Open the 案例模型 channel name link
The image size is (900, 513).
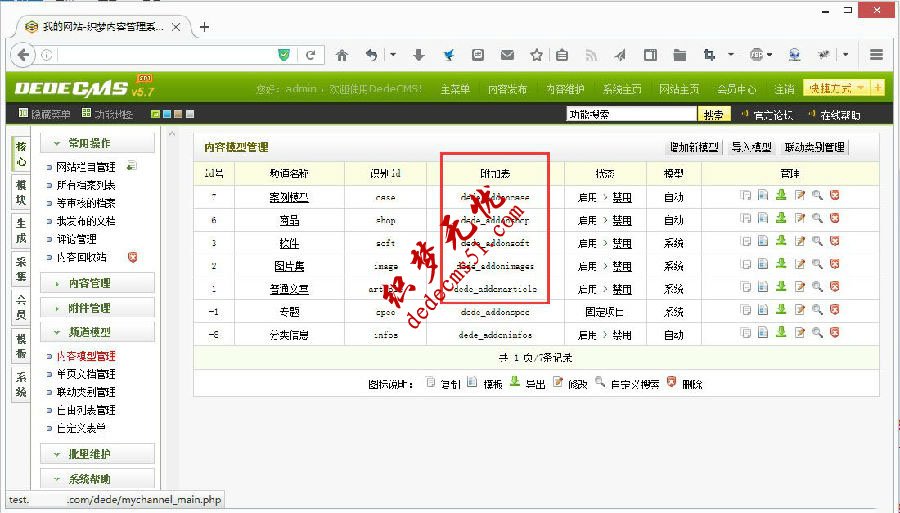click(289, 197)
